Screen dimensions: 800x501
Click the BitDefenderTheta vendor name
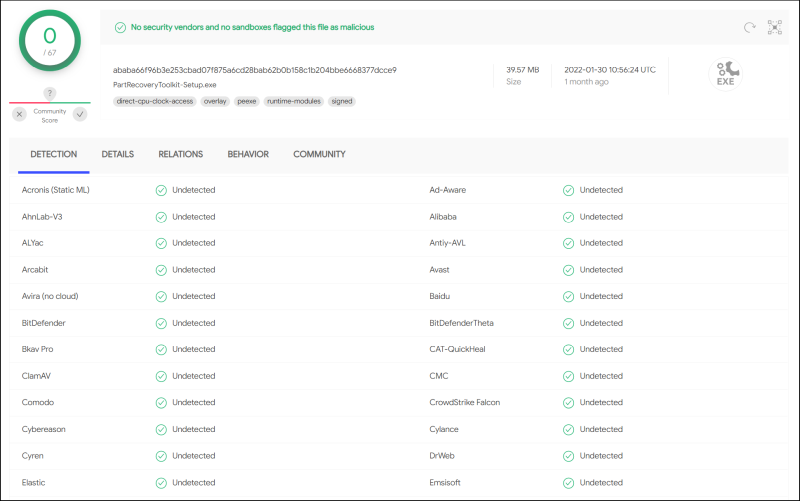coord(461,323)
